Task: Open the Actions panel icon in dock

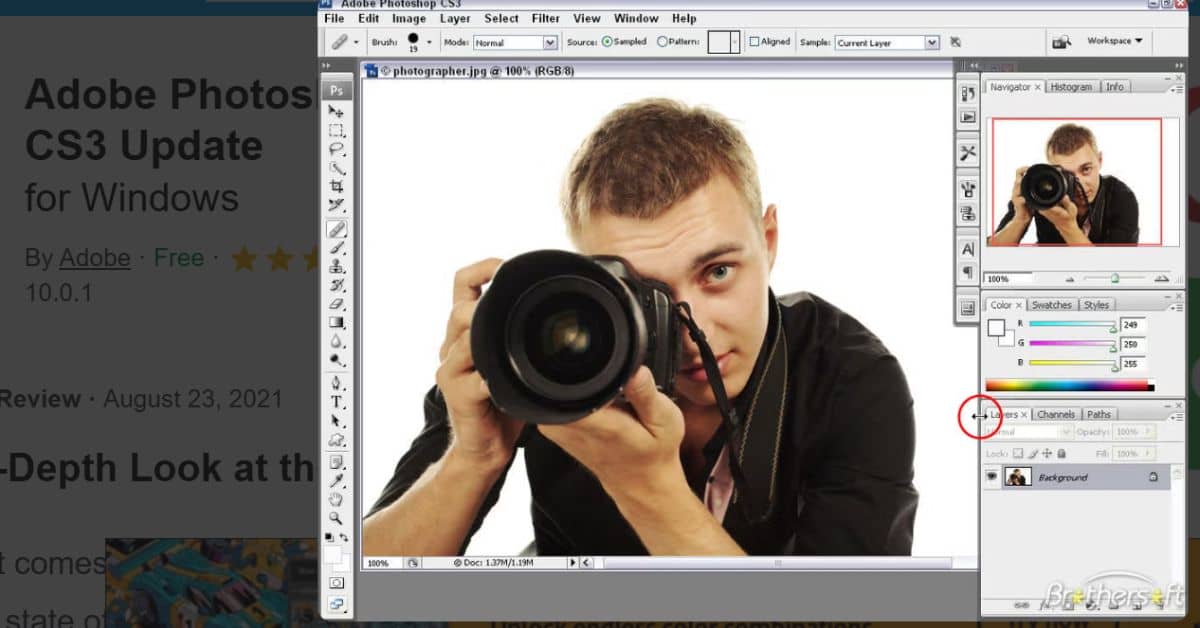Action: tap(967, 117)
